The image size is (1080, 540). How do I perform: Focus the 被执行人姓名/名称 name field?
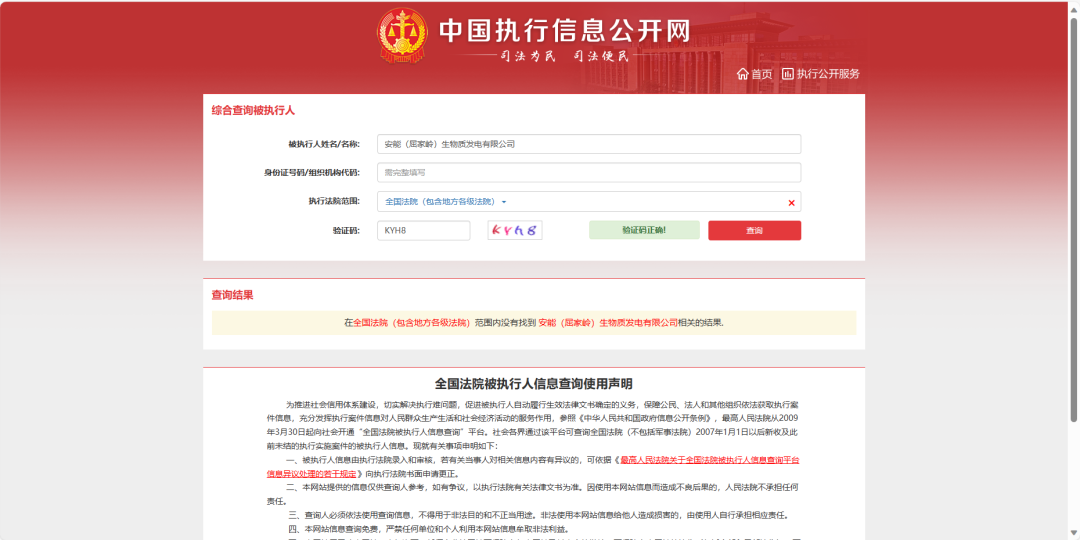coord(588,144)
